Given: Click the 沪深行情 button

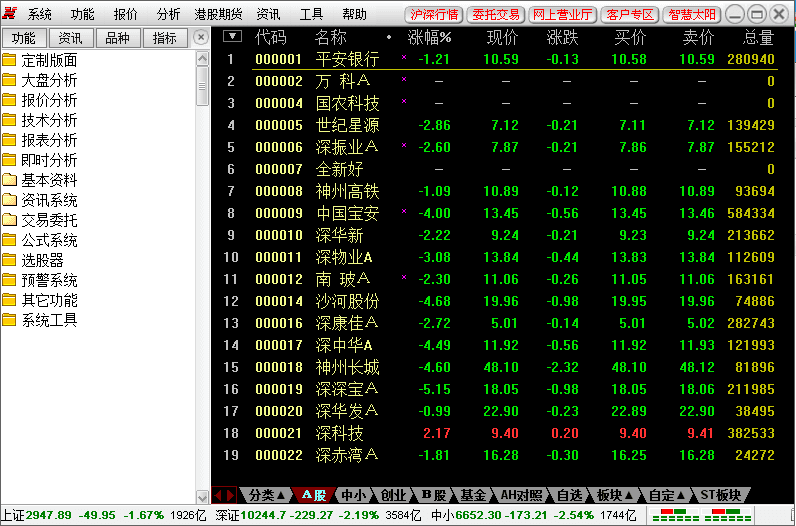Looking at the screenshot, I should [x=435, y=14].
